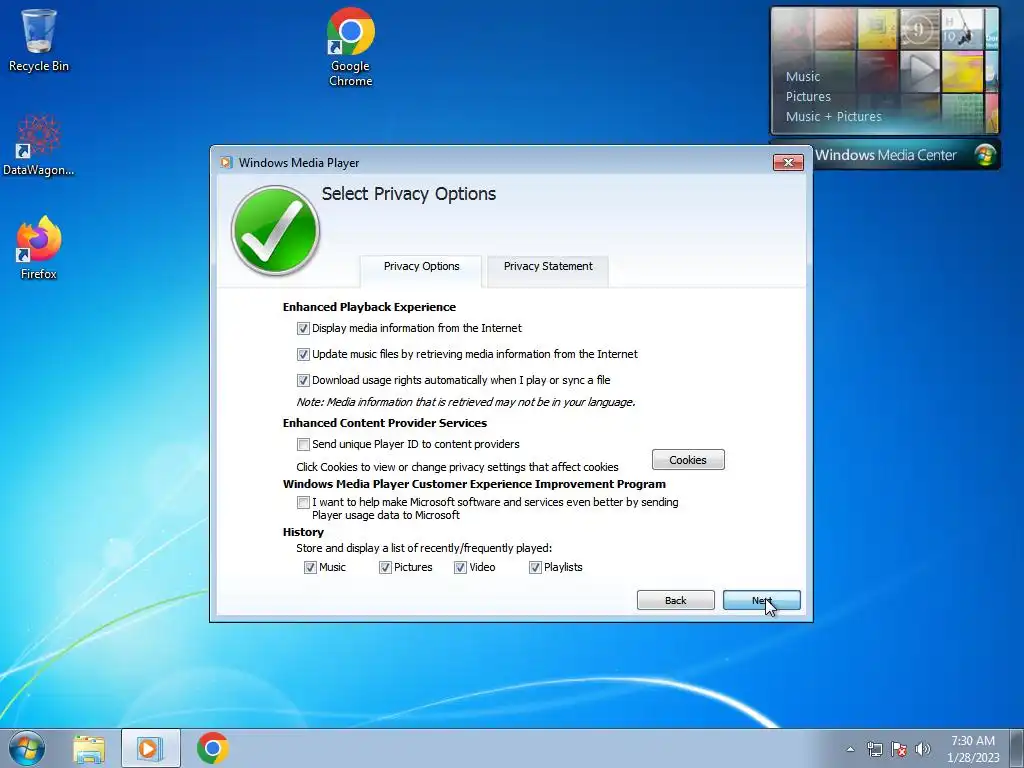1024x768 pixels.
Task: Uncheck the Playlists history checkbox
Action: (535, 568)
